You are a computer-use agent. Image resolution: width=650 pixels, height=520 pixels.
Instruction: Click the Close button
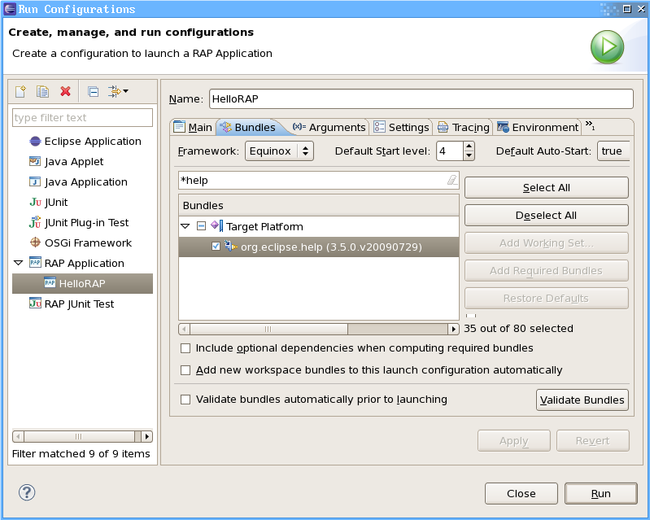(521, 493)
